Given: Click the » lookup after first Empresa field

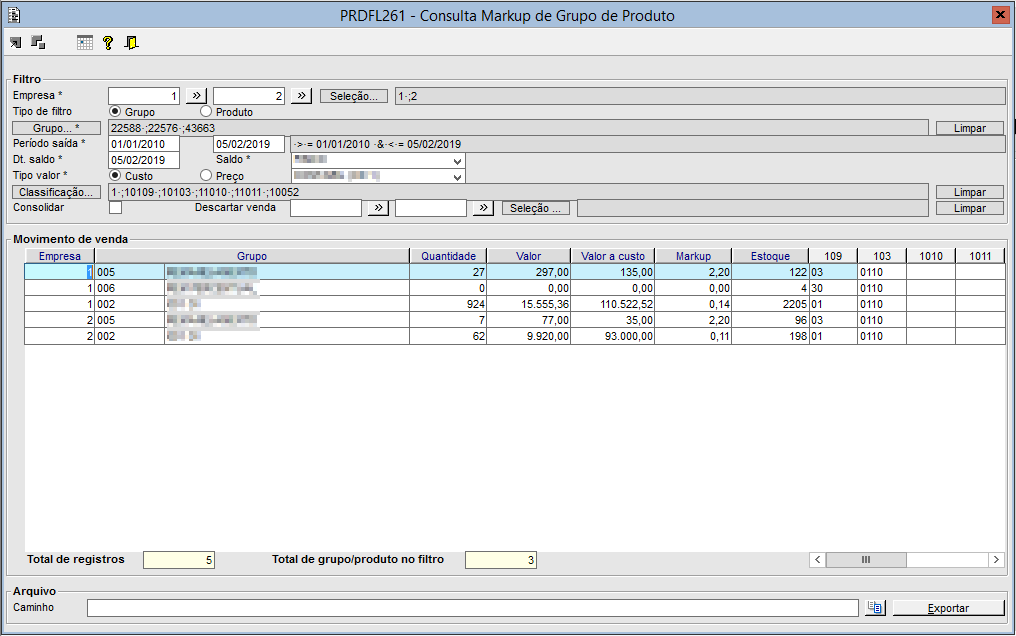Looking at the screenshot, I should [196, 96].
